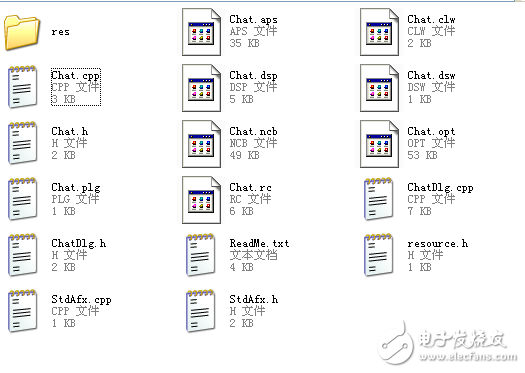Select the res folder name label
This screenshot has height=373, width=525.
click(x=61, y=32)
